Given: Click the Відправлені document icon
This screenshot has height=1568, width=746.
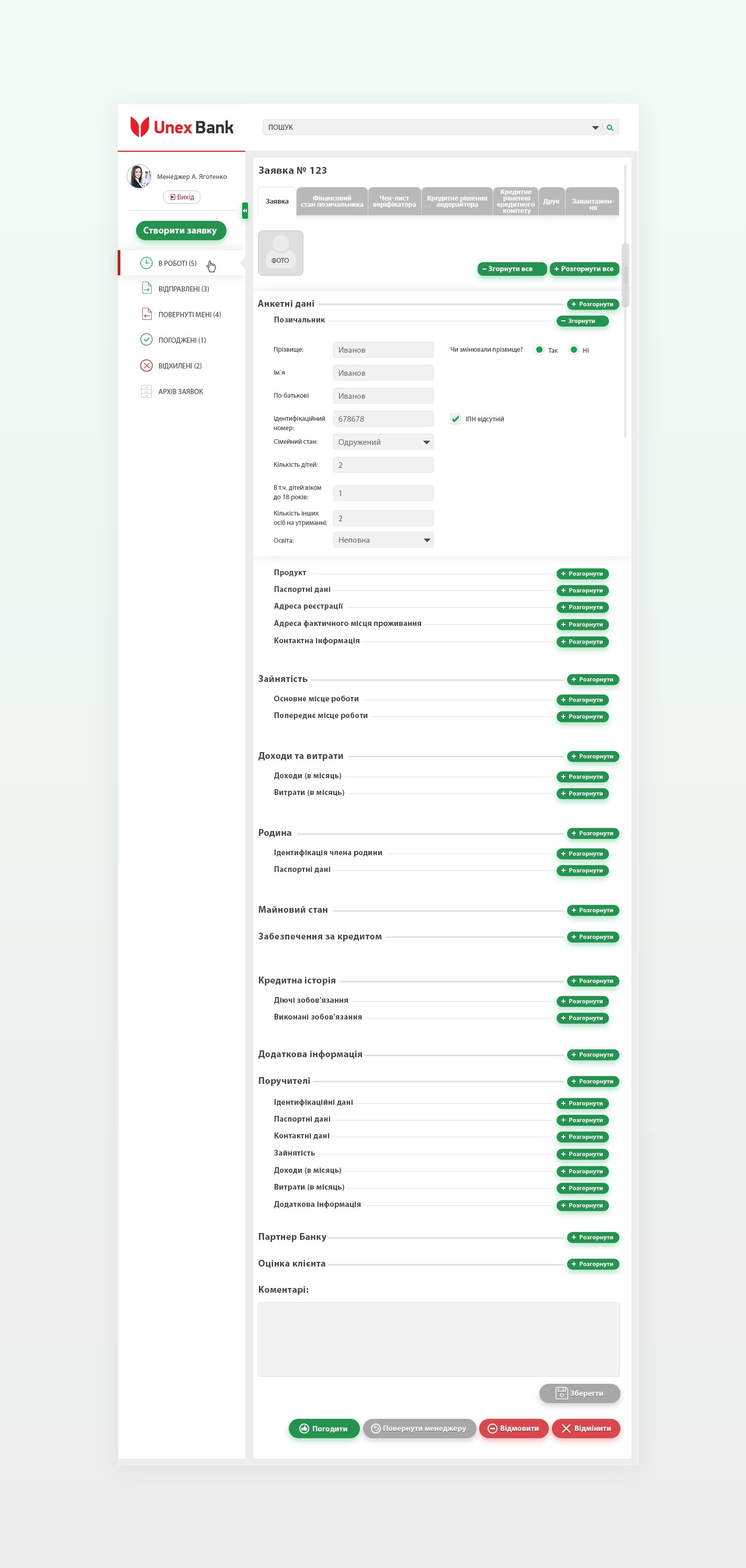Looking at the screenshot, I should 146,288.
